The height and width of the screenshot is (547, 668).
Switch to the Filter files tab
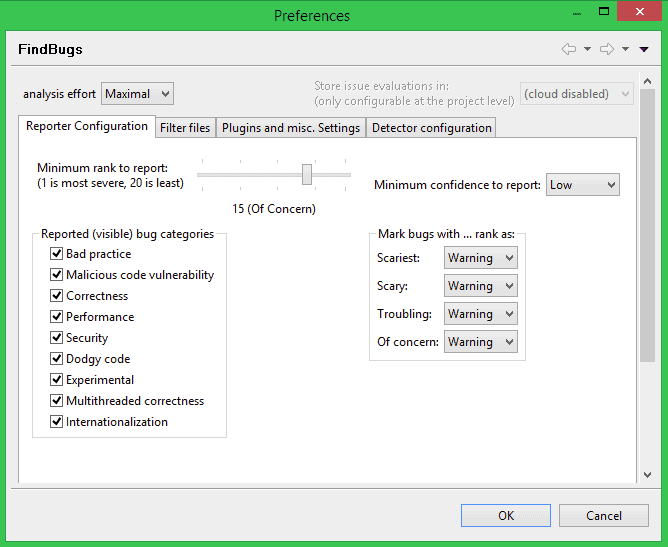[185, 128]
